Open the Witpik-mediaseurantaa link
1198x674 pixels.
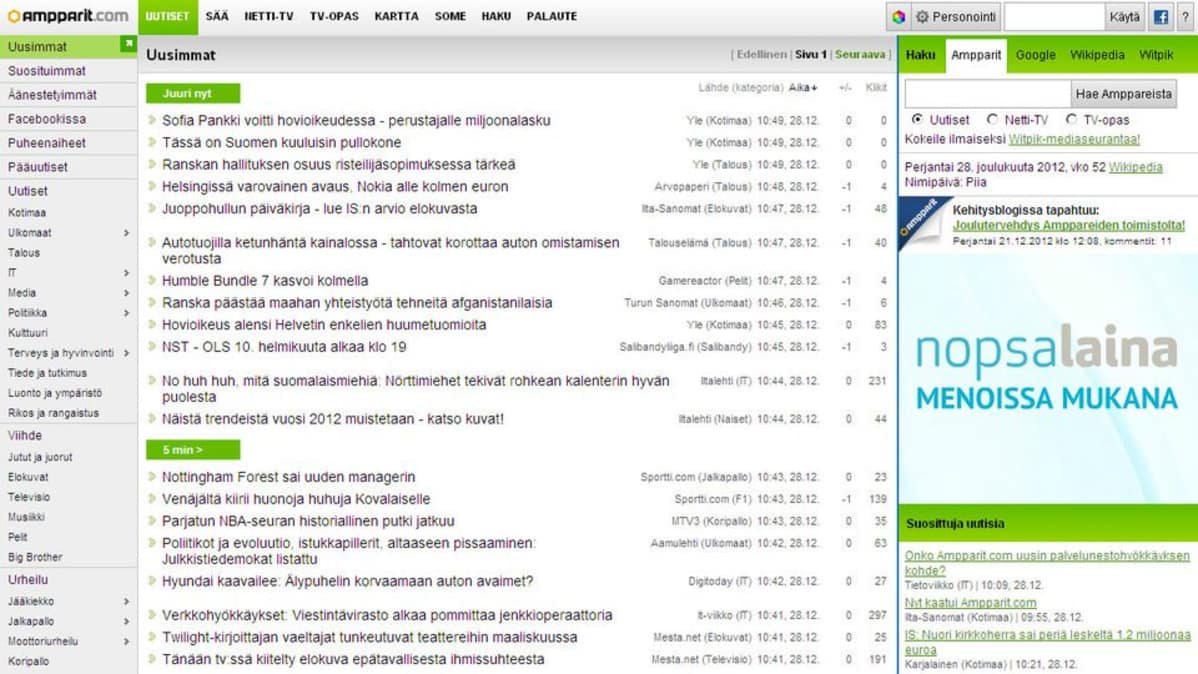click(x=1073, y=139)
